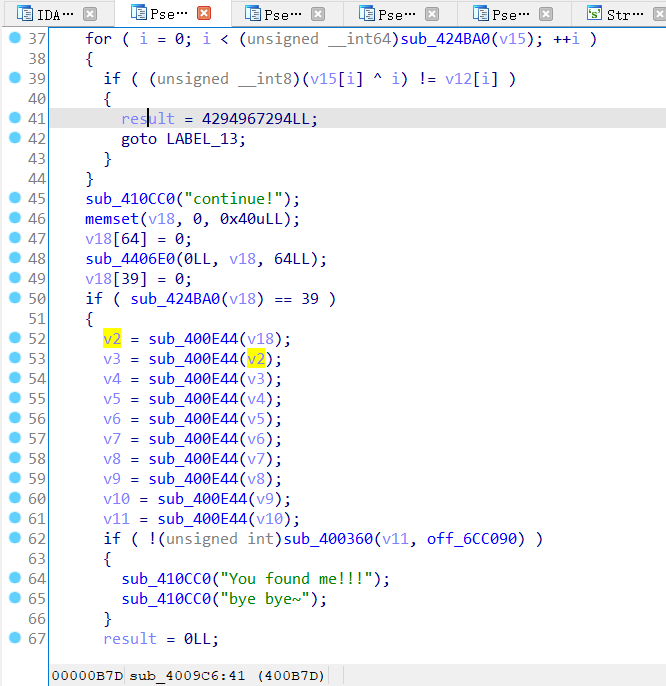Click the blue dot beside line 62
The width and height of the screenshot is (666, 686).
click(x=14, y=538)
